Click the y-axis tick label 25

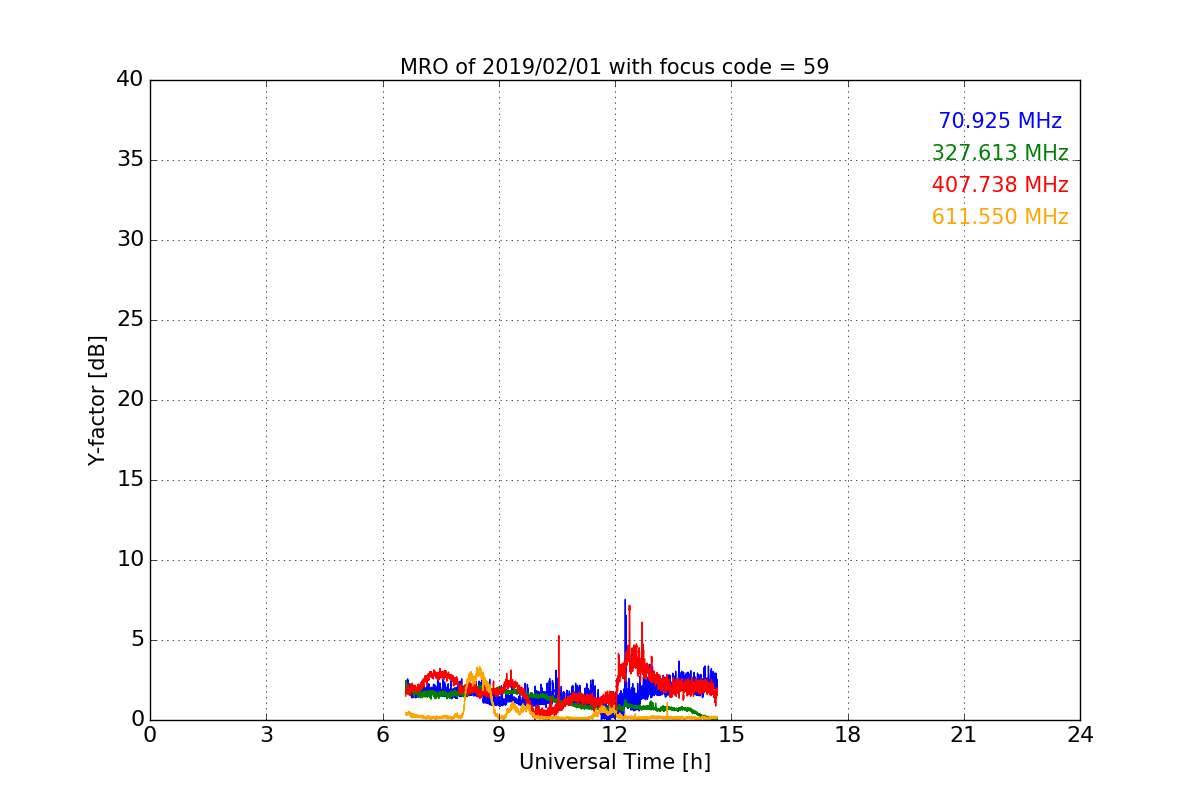[x=130, y=320]
